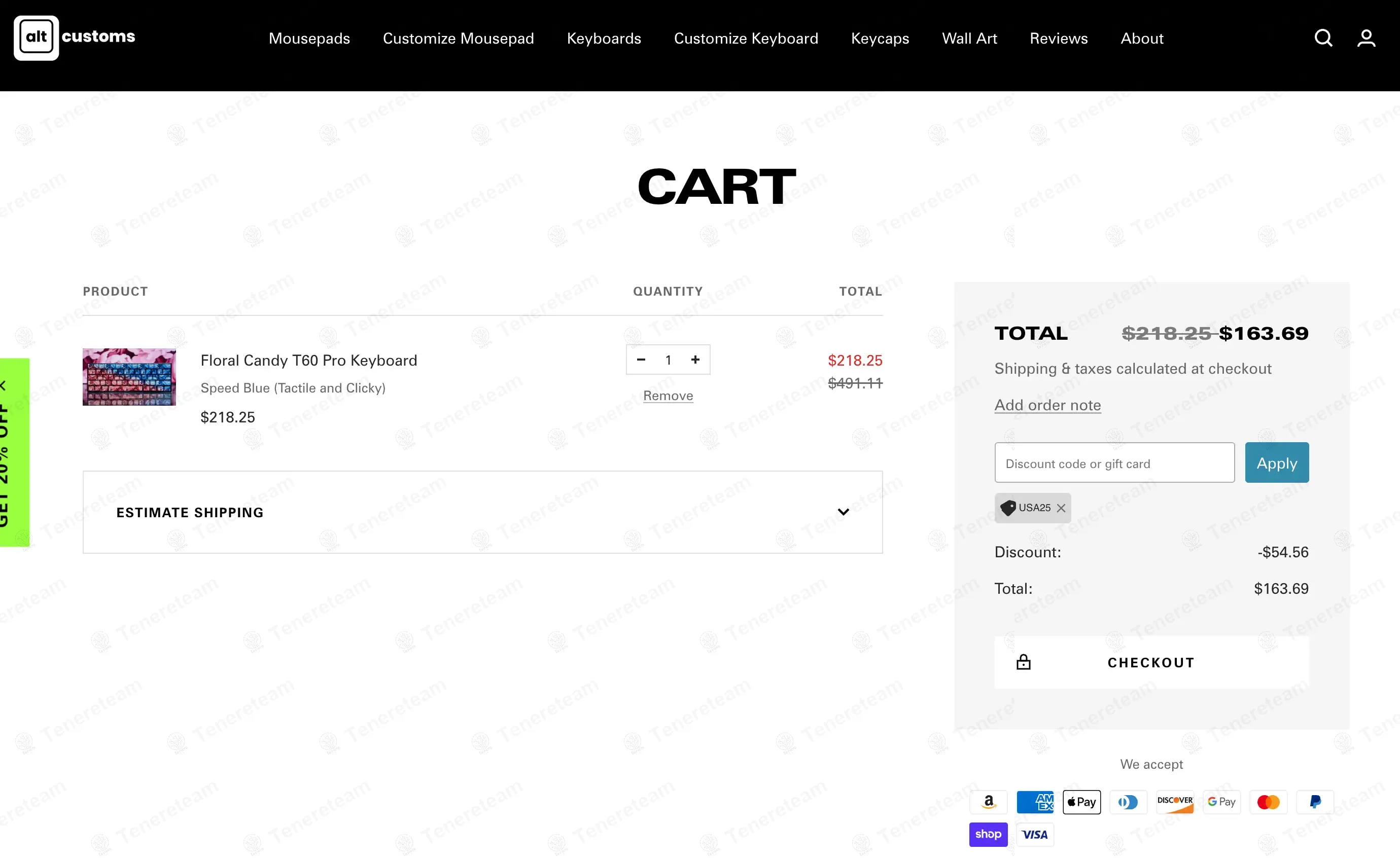Open the Keycaps menu item
Image resolution: width=1400 pixels, height=858 pixels.
point(880,38)
